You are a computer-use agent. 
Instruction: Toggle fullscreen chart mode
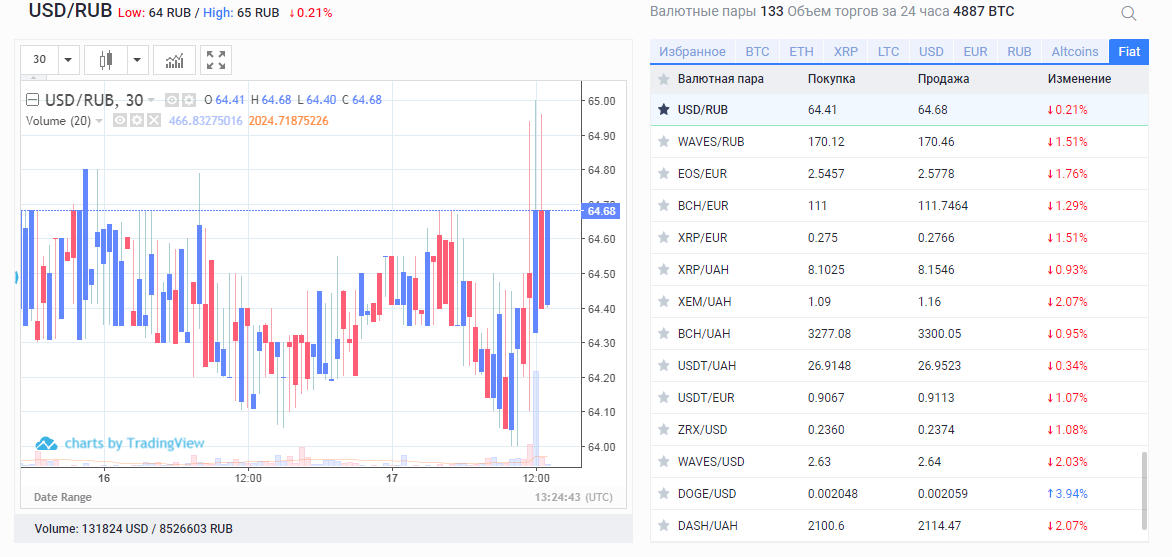click(216, 60)
